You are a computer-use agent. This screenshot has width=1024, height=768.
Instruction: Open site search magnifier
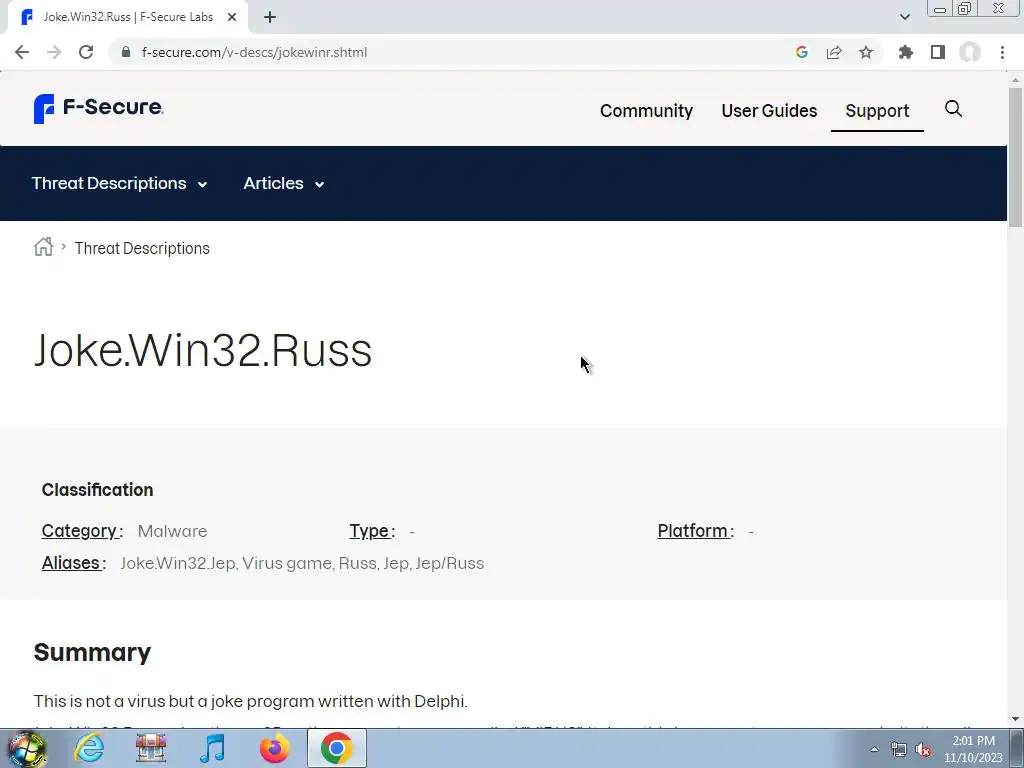pyautogui.click(x=953, y=109)
